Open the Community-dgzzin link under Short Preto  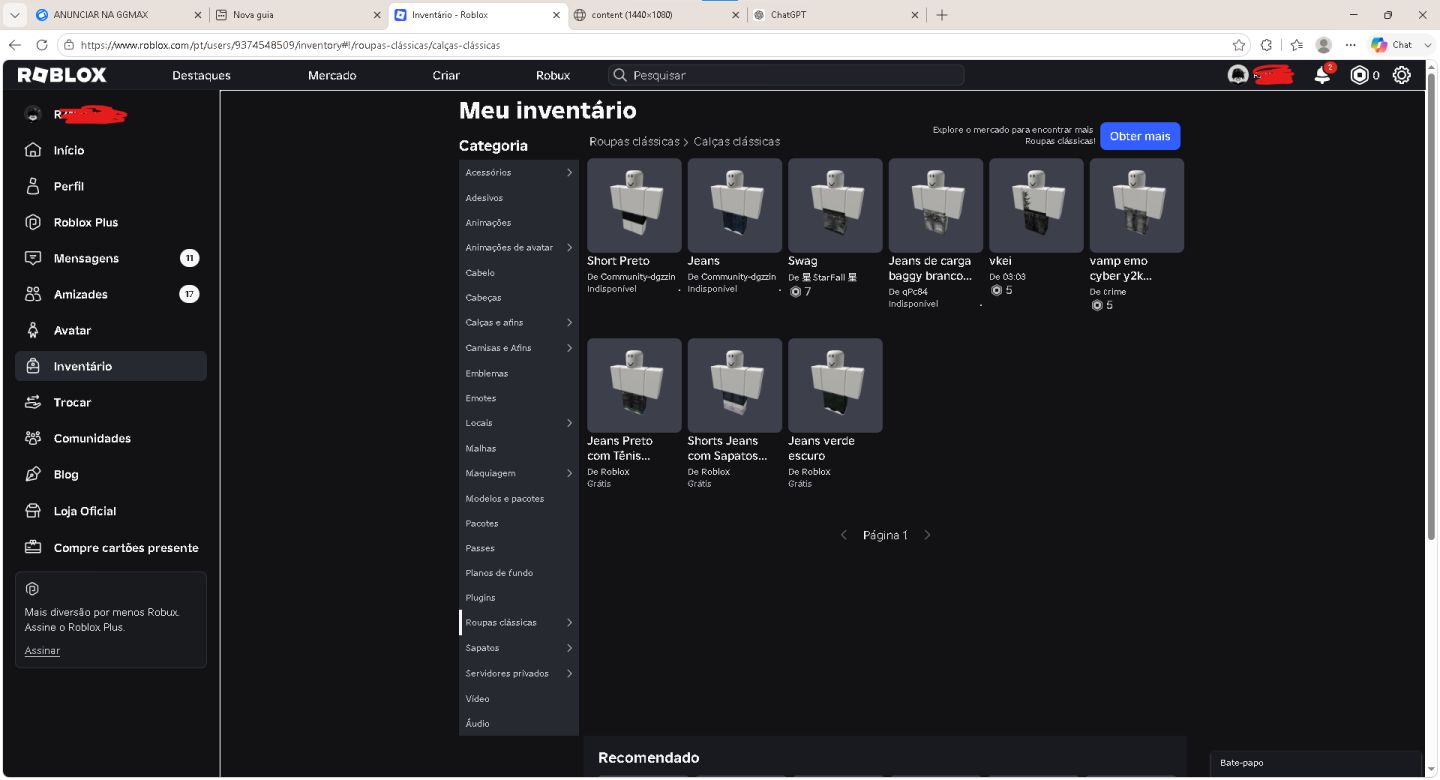pyautogui.click(x=638, y=277)
